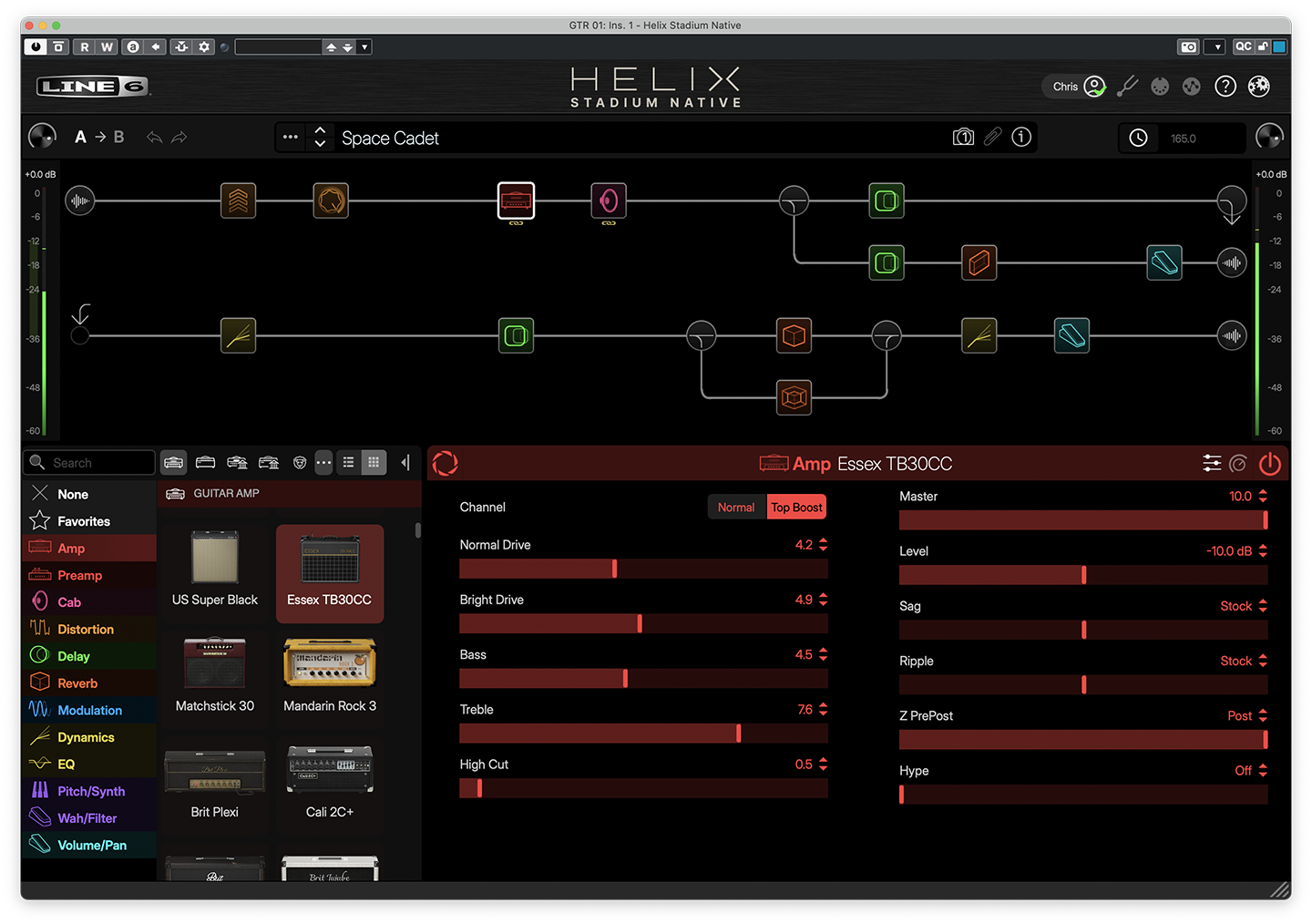Select the Pitch/Synth category
Viewport: 1312px width, 924px height.
[x=88, y=791]
